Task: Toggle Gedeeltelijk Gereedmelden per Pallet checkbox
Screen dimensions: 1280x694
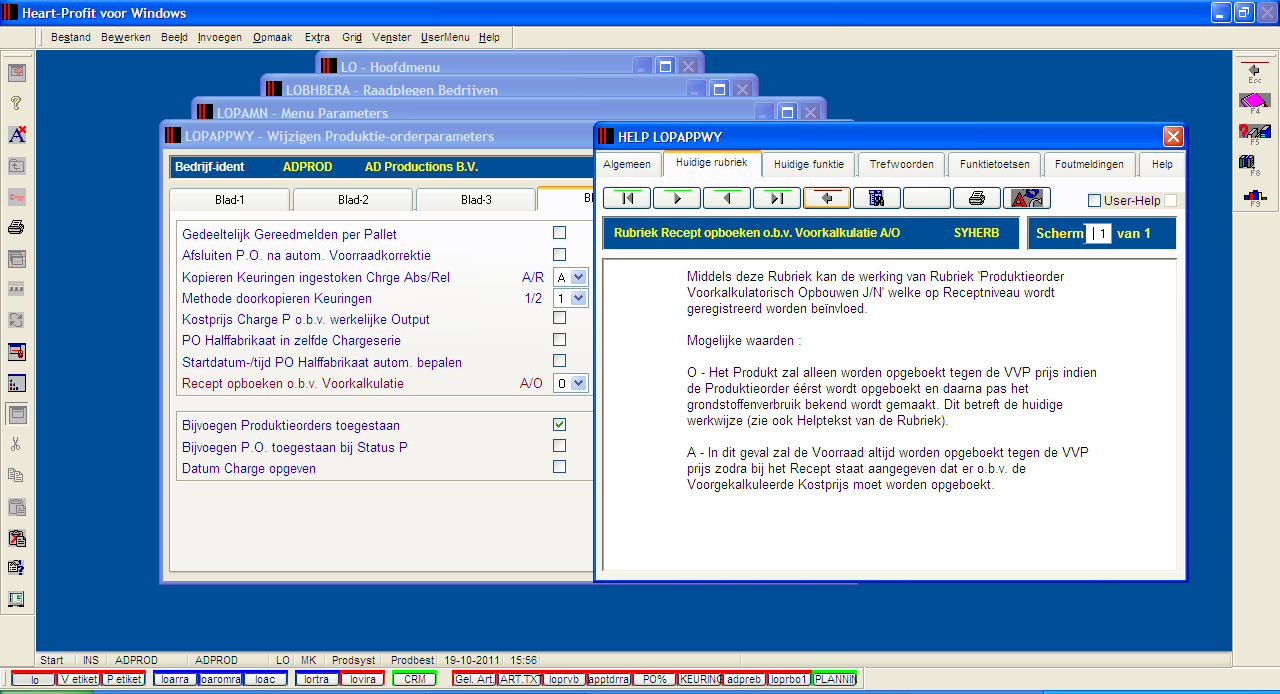Action: (560, 233)
